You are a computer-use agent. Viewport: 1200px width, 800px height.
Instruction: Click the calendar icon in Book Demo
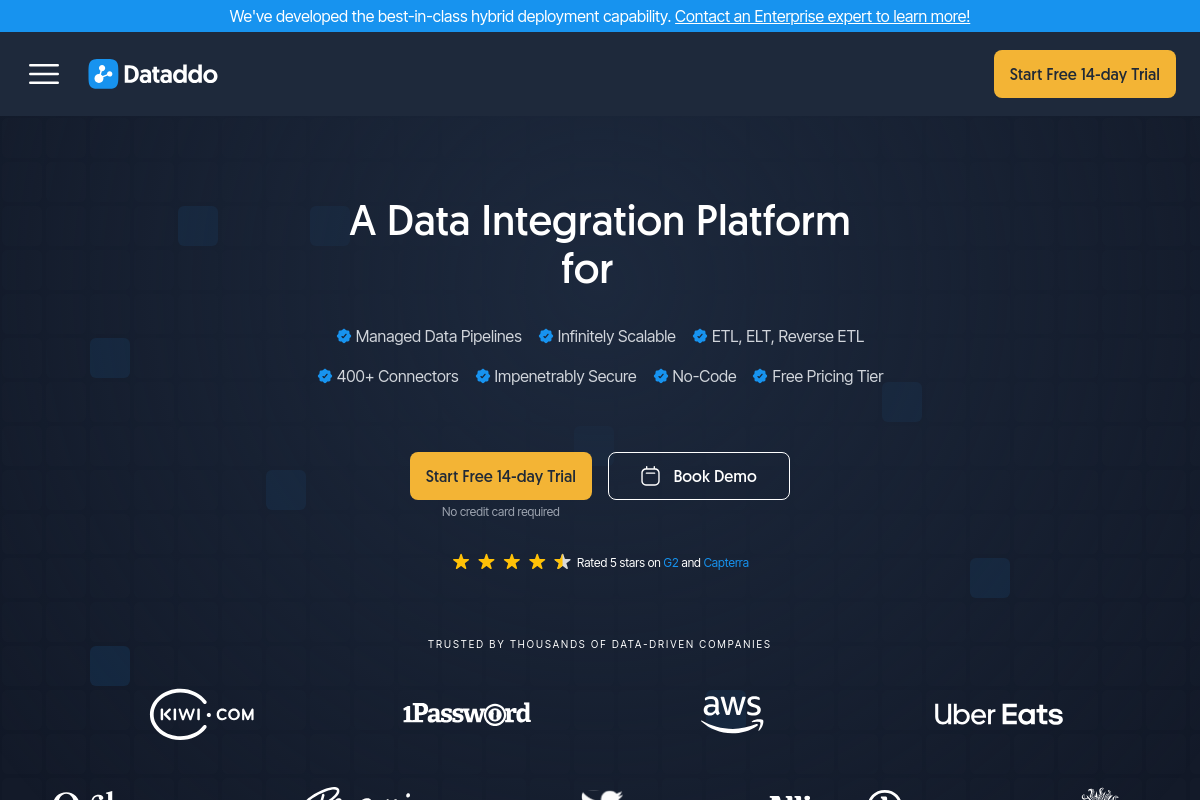[650, 476]
